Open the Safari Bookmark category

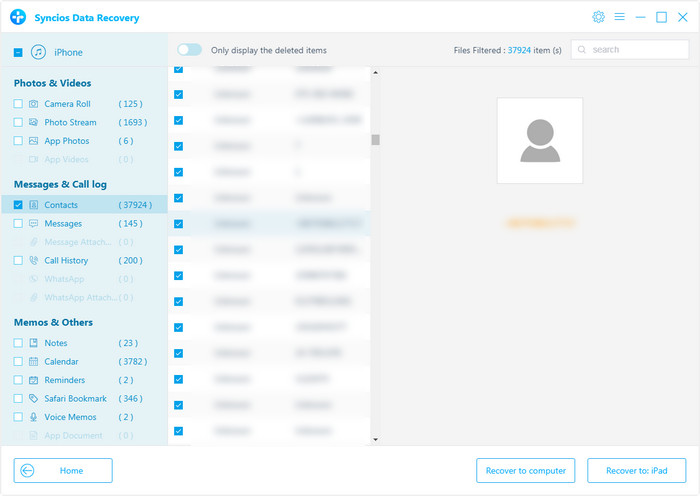[x=75, y=399]
